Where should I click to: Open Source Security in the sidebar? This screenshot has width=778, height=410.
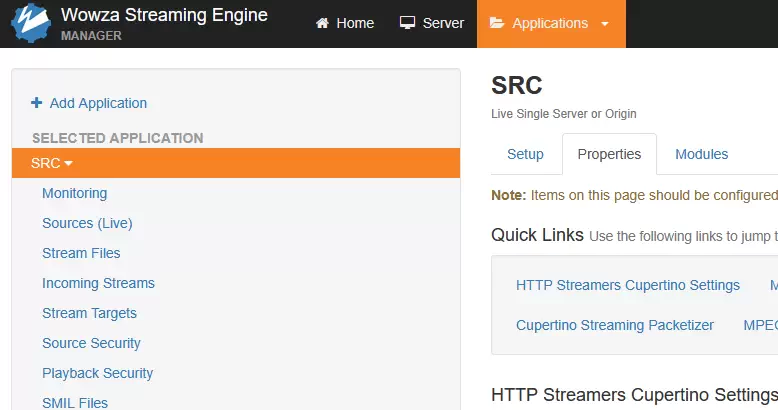[x=91, y=343]
